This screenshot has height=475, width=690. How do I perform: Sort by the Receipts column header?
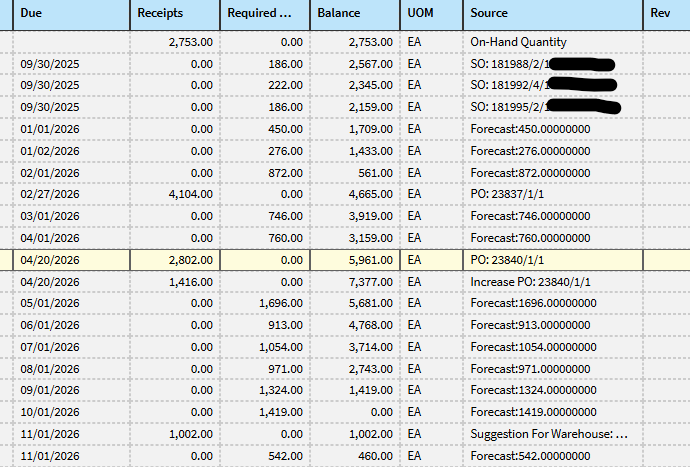175,13
